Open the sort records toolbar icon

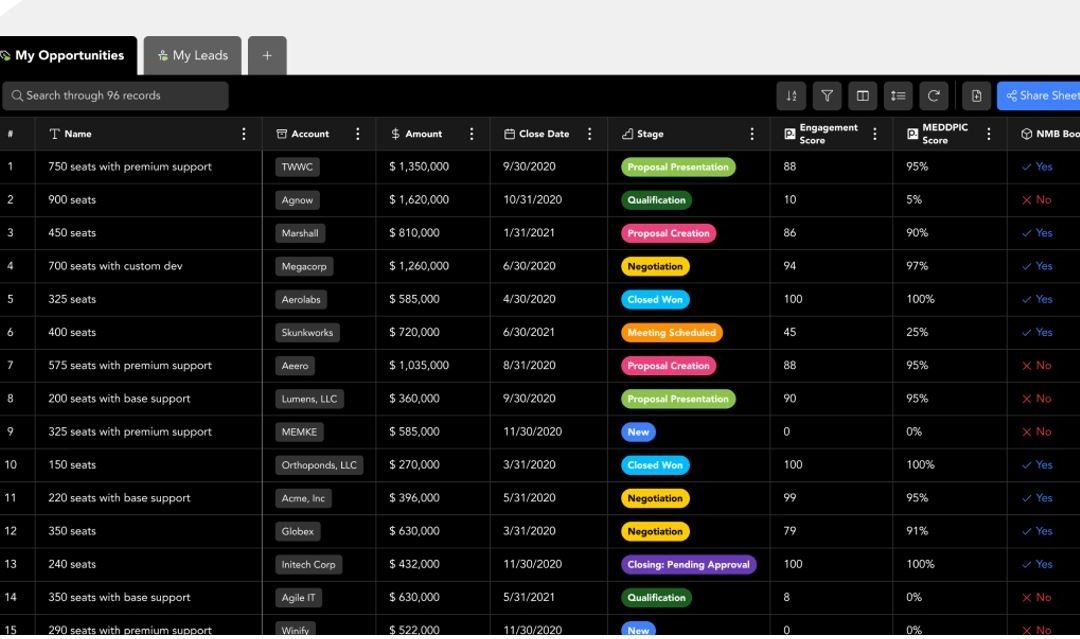791,96
